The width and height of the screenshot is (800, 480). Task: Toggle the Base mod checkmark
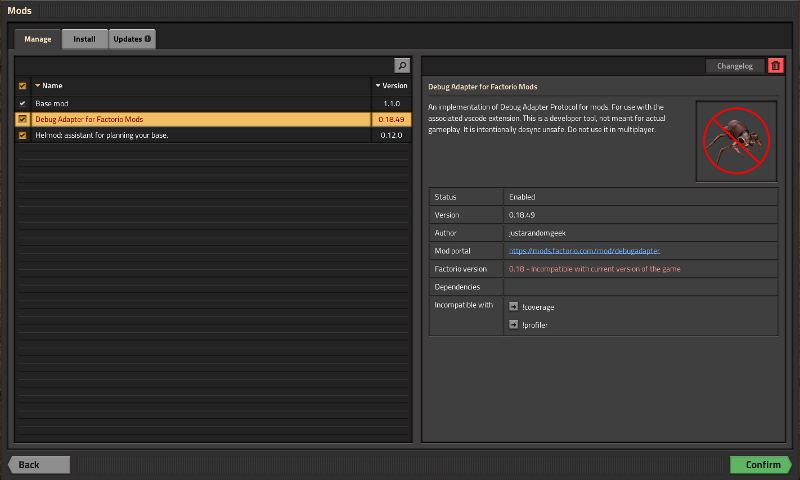coord(23,103)
